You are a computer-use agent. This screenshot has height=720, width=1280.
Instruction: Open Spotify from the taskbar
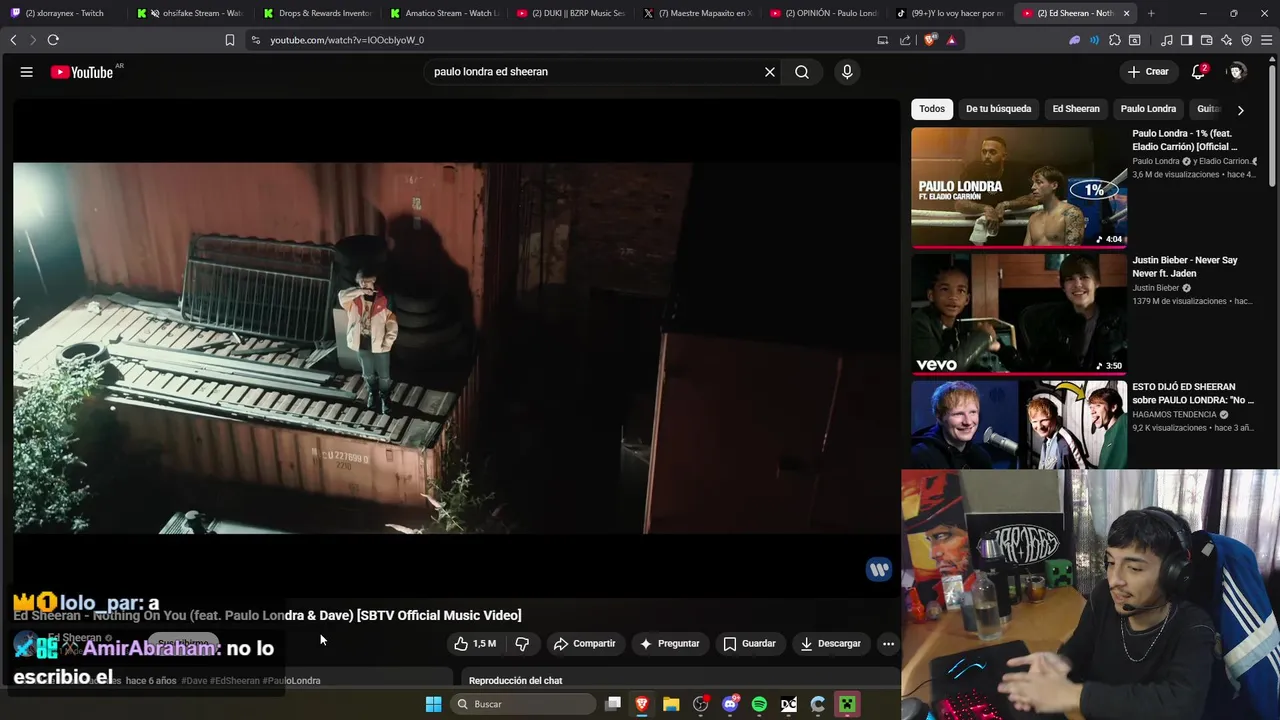click(759, 704)
